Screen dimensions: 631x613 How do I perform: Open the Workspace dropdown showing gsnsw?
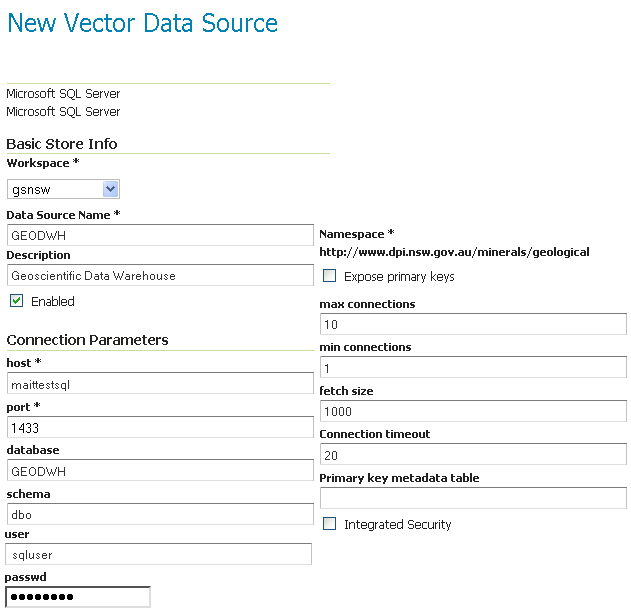(63, 189)
